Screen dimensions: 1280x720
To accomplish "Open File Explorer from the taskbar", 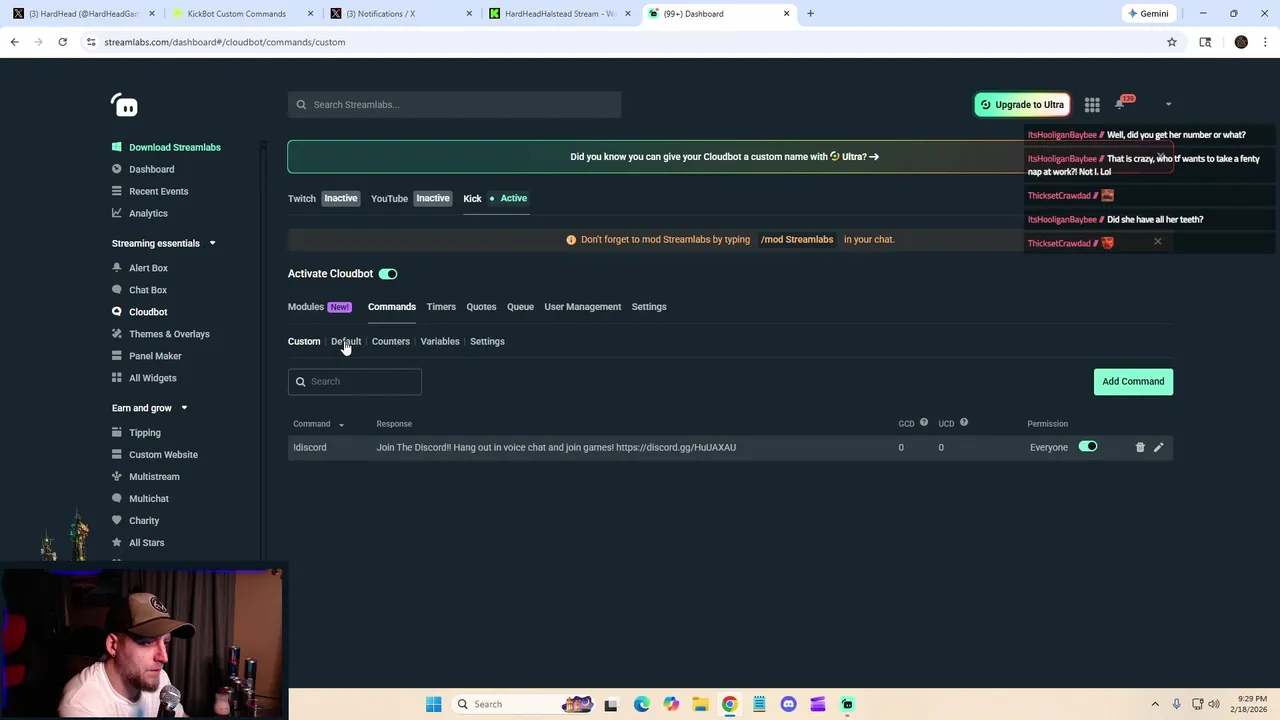I will (x=700, y=704).
